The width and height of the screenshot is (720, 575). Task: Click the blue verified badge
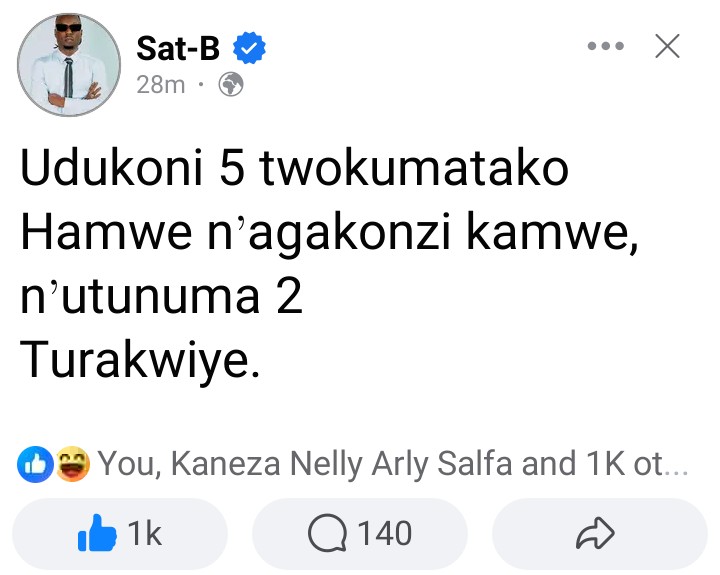pyautogui.click(x=249, y=48)
